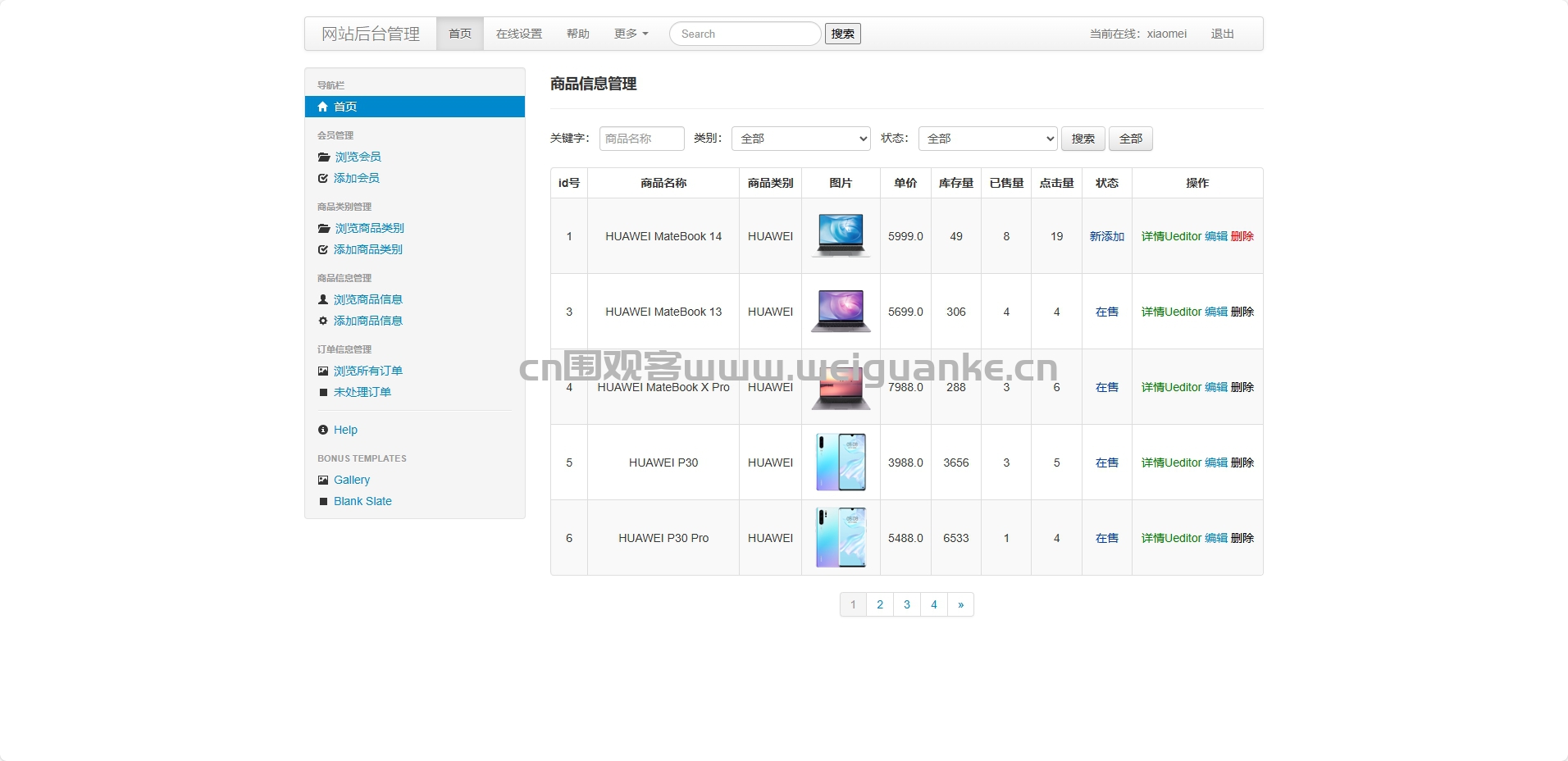
Task: Click the 搜索 button beside top Search box
Action: coord(843,34)
